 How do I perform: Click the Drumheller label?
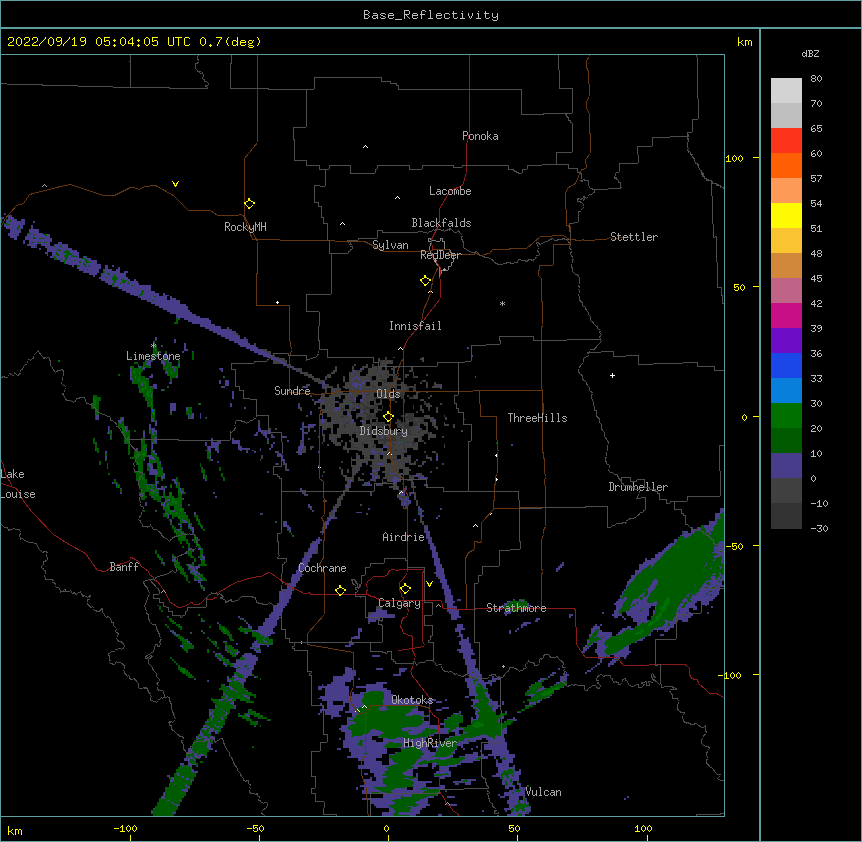(x=638, y=487)
